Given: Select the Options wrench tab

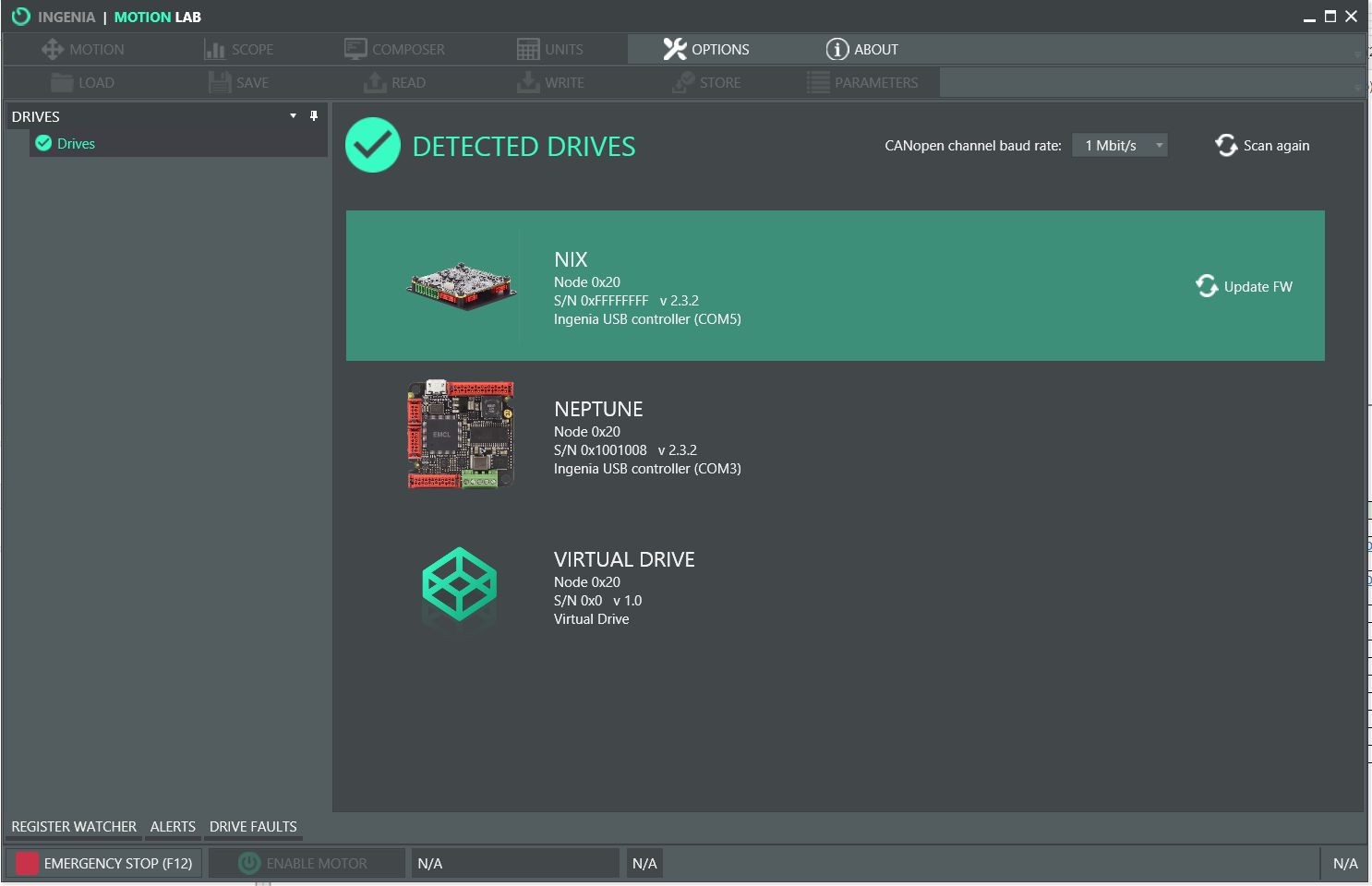Looking at the screenshot, I should [x=706, y=50].
